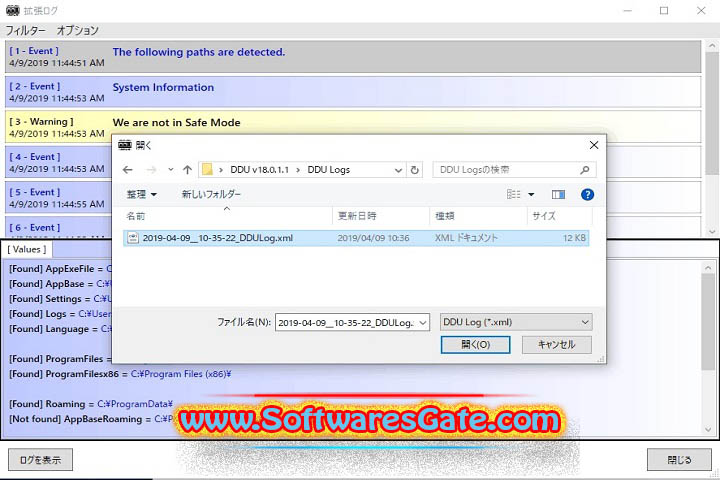Go back in the open dialog
Image resolution: width=720 pixels, height=480 pixels.
[128, 170]
